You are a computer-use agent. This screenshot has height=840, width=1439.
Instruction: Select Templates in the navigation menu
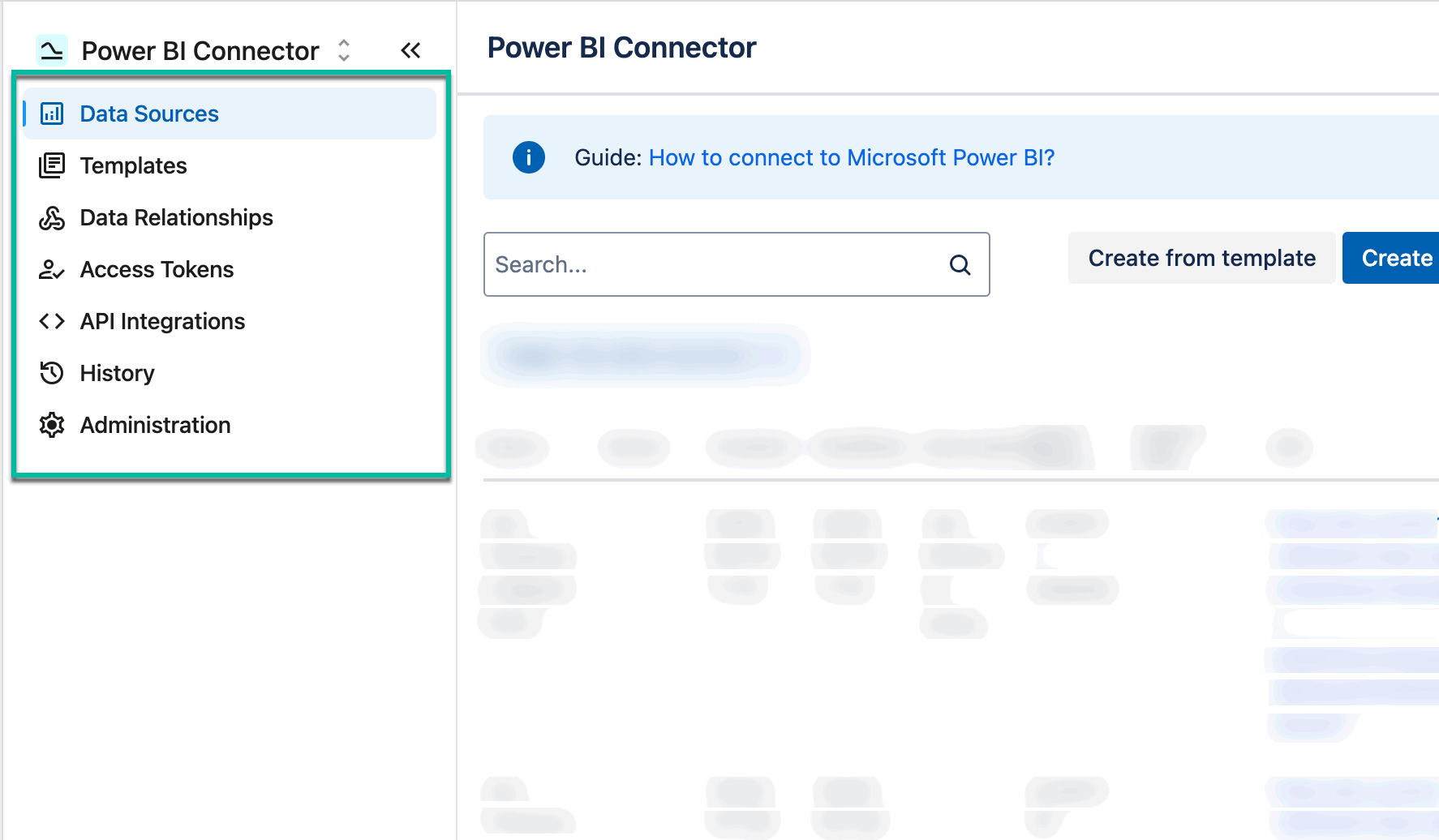(133, 165)
